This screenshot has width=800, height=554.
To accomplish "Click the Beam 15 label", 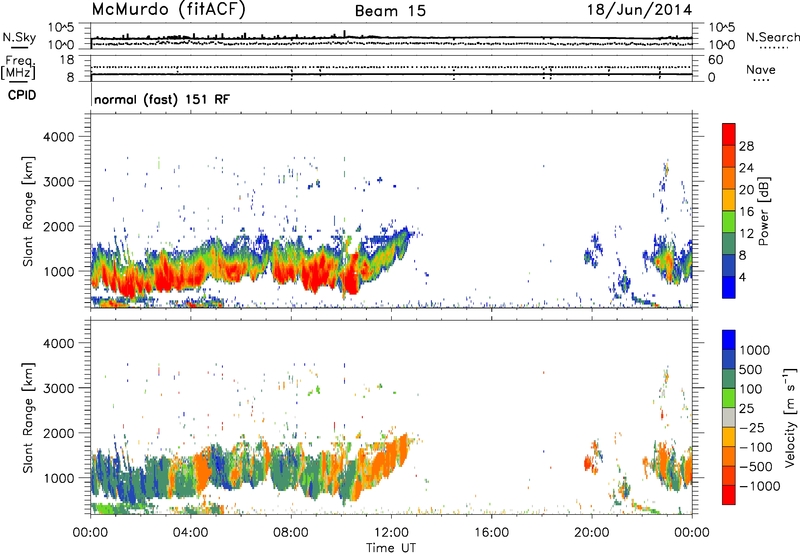I will 390,11.
